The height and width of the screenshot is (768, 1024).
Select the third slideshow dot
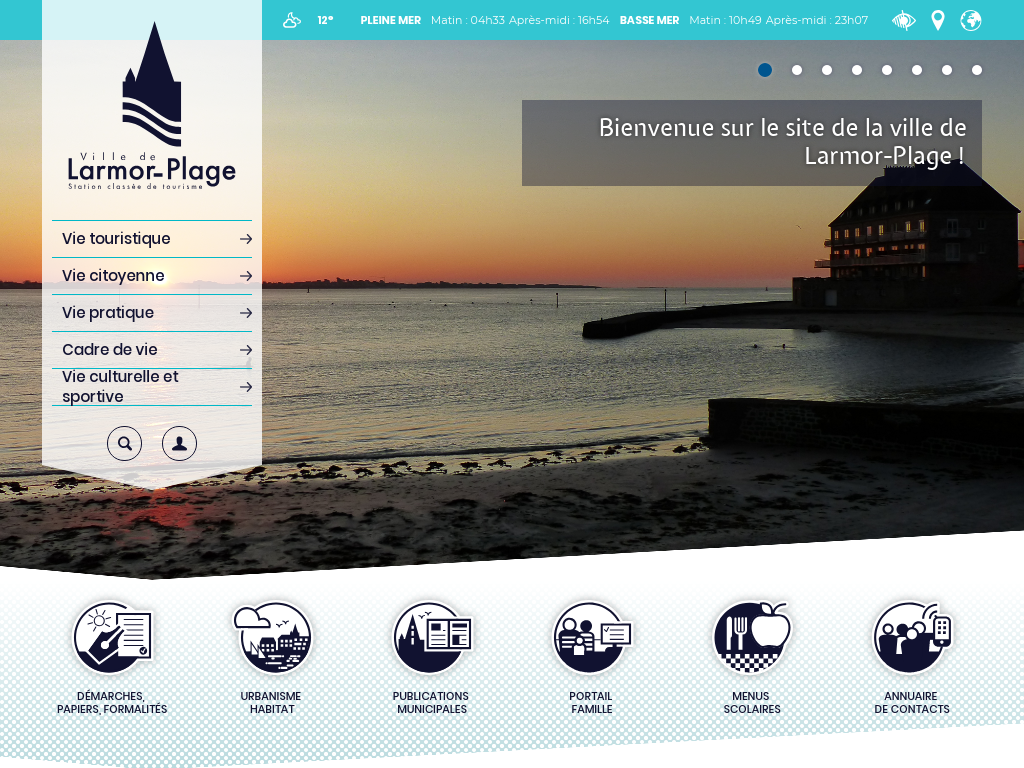[827, 70]
